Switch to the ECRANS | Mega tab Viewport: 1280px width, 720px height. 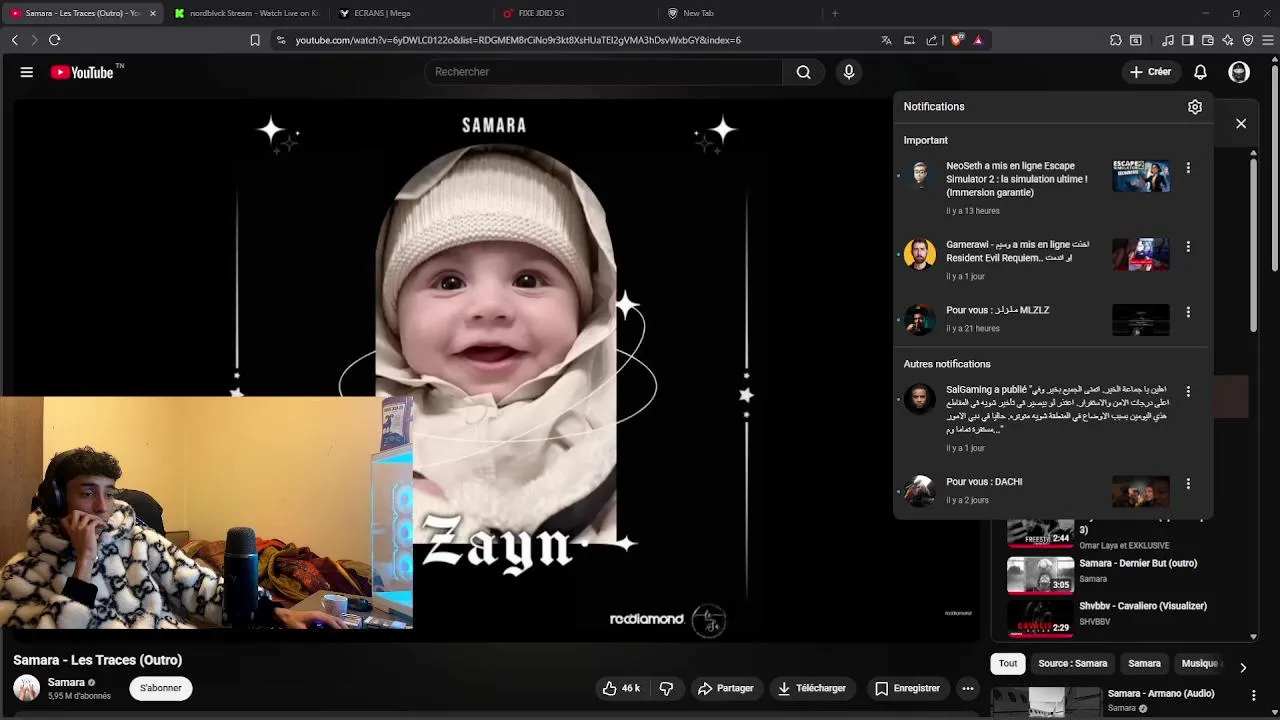[410, 13]
